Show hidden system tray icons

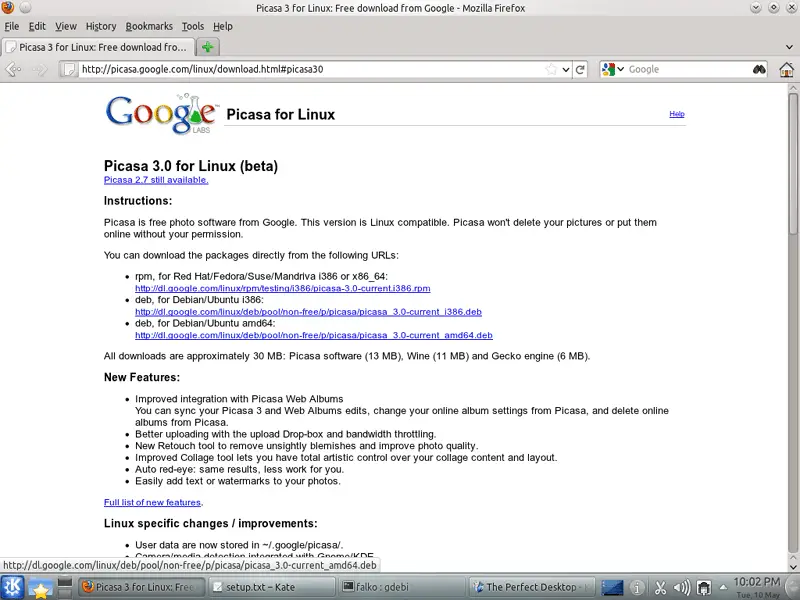(723, 587)
